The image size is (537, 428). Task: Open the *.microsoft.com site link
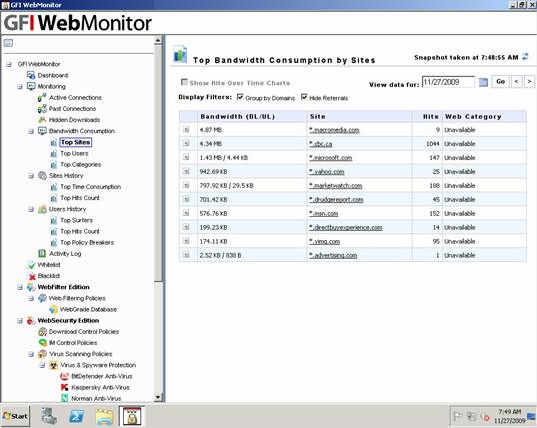pos(331,158)
